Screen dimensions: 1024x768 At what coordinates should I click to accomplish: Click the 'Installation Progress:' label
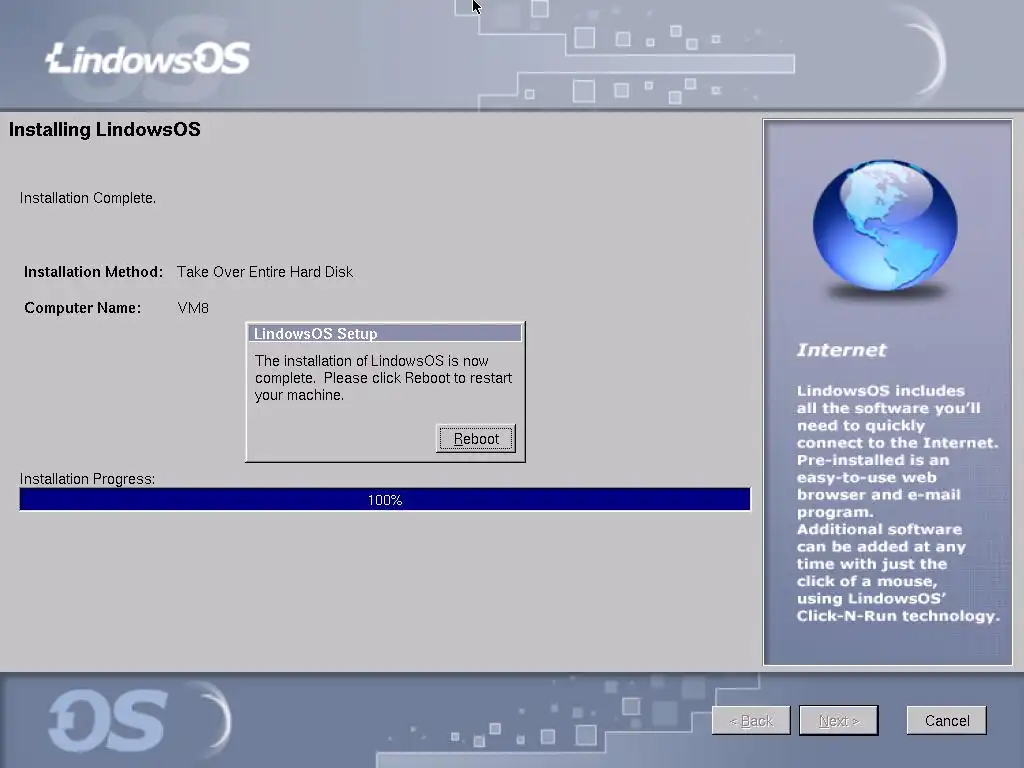(88, 479)
